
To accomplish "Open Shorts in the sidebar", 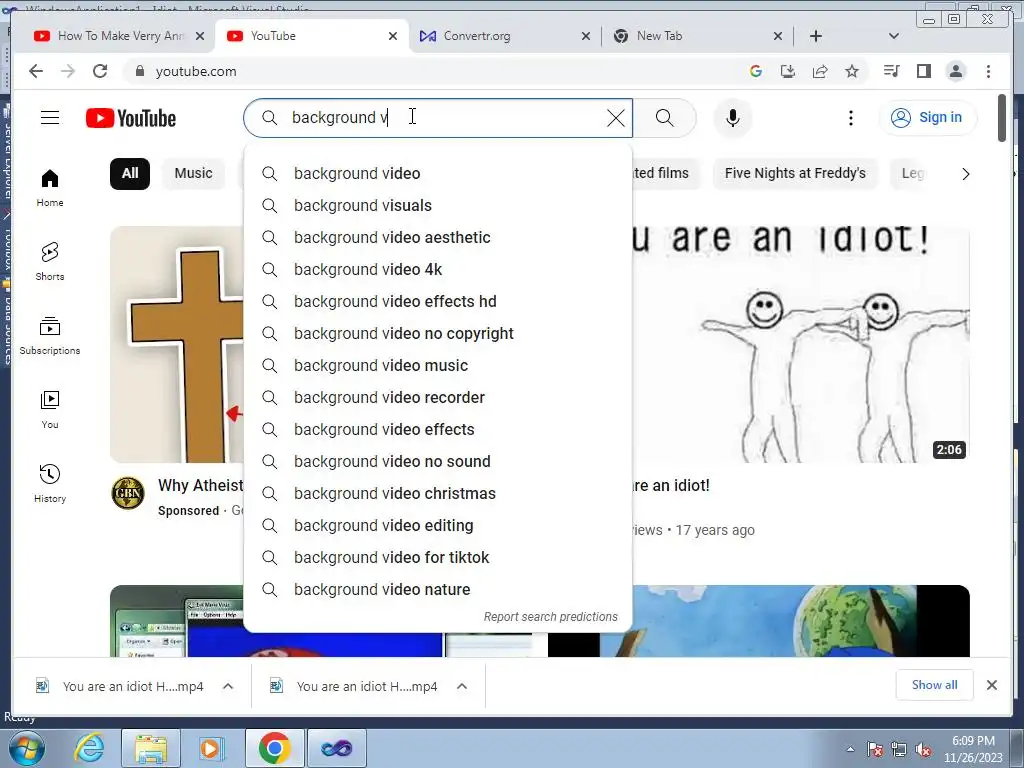I will pyautogui.click(x=50, y=261).
